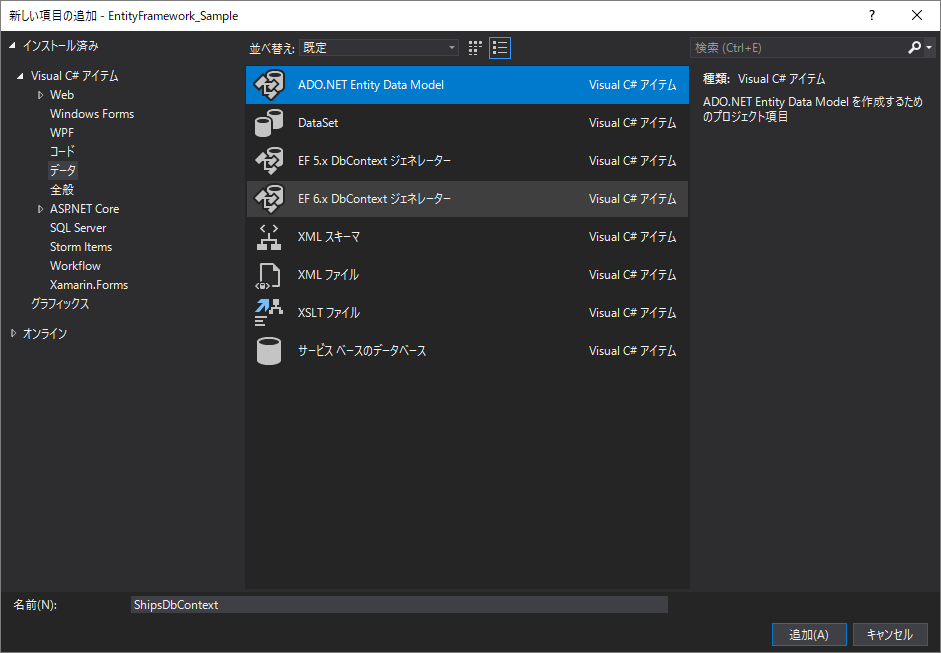Click the XML ファイル document icon
Screen dimensions: 941x653
click(x=268, y=275)
